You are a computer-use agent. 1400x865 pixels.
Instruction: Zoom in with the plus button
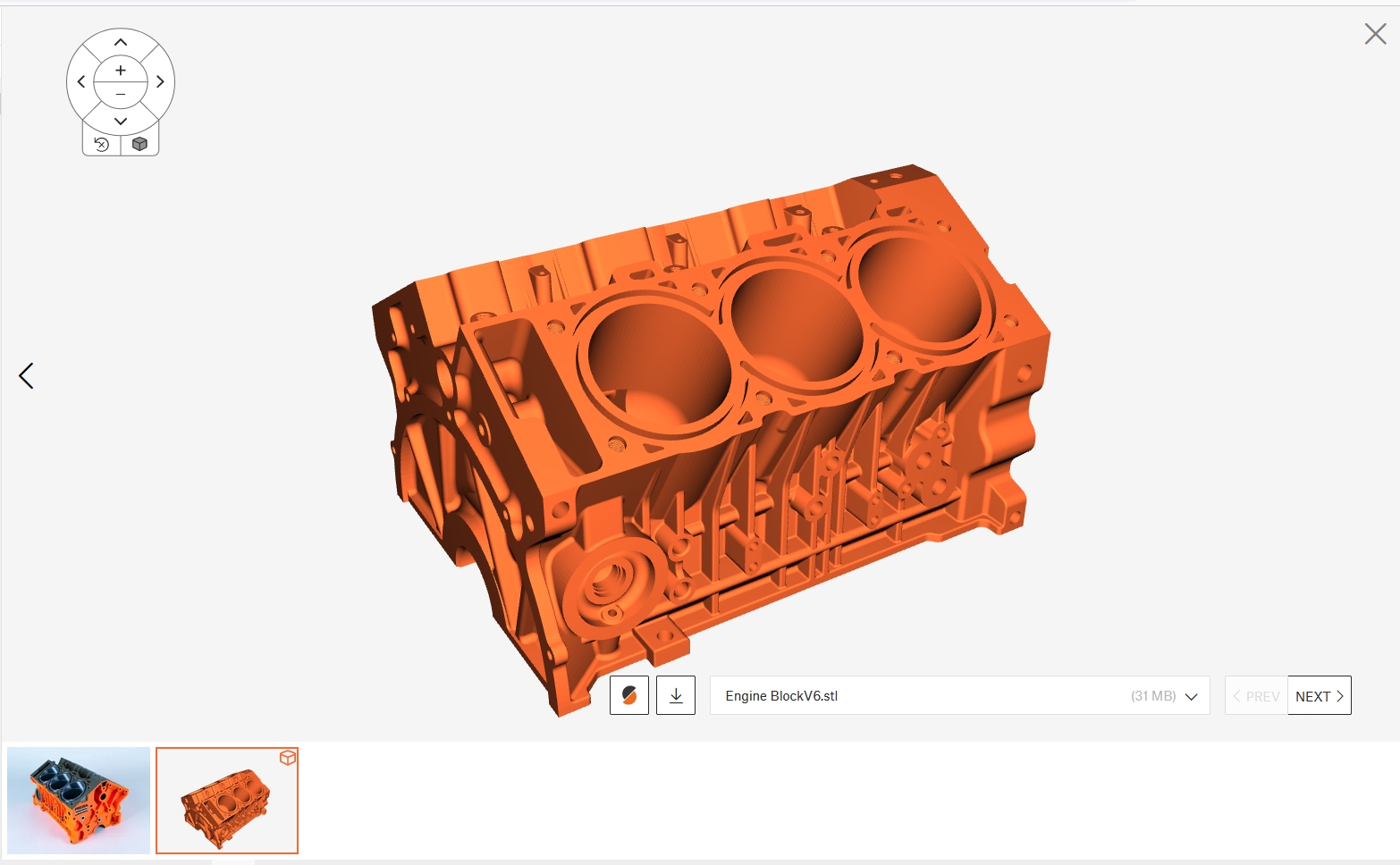click(121, 70)
